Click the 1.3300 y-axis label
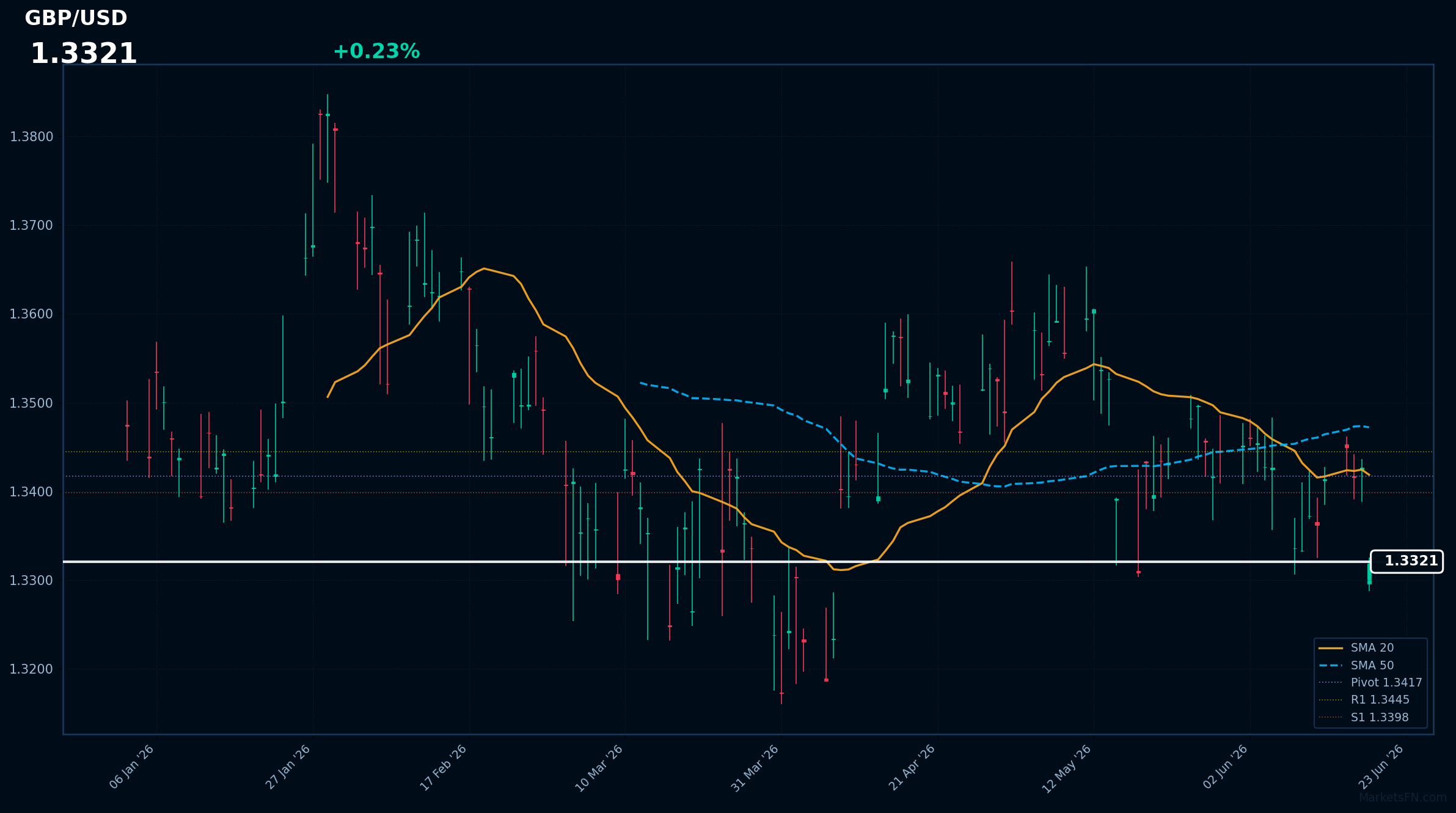1456x813 pixels. (x=32, y=581)
